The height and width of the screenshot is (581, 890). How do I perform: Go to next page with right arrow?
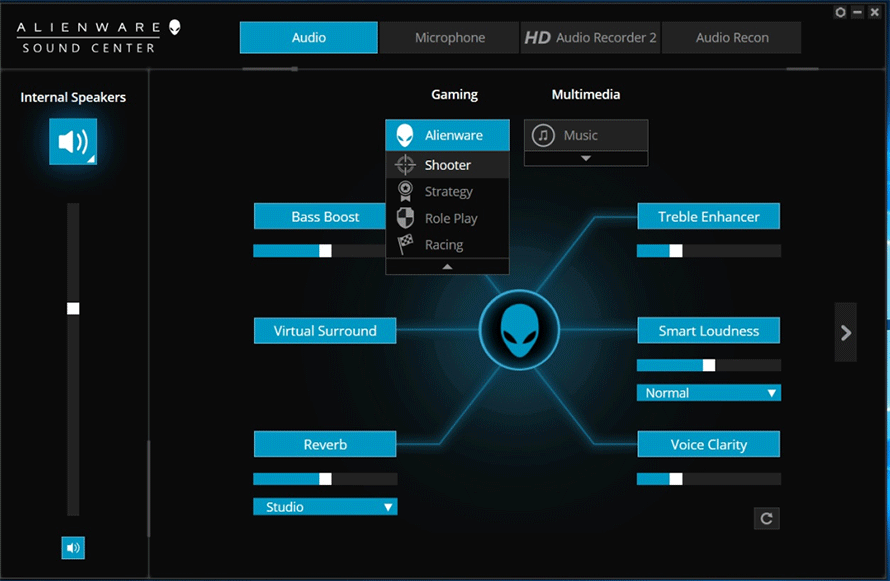[x=845, y=332]
